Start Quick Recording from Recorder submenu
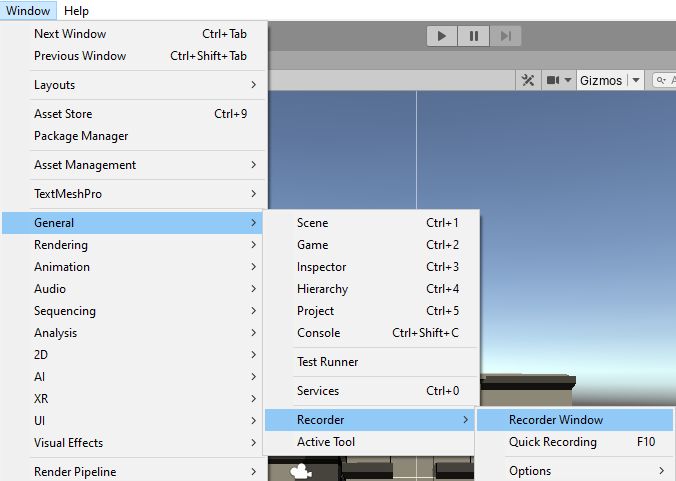The image size is (676, 481). [x=552, y=442]
